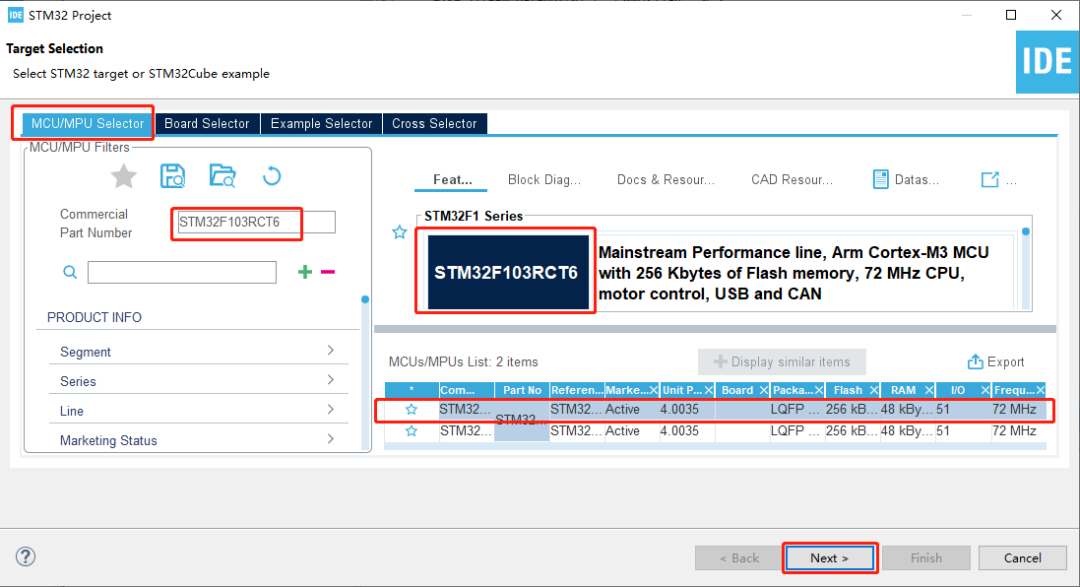Expand the Line filter

tap(331, 410)
